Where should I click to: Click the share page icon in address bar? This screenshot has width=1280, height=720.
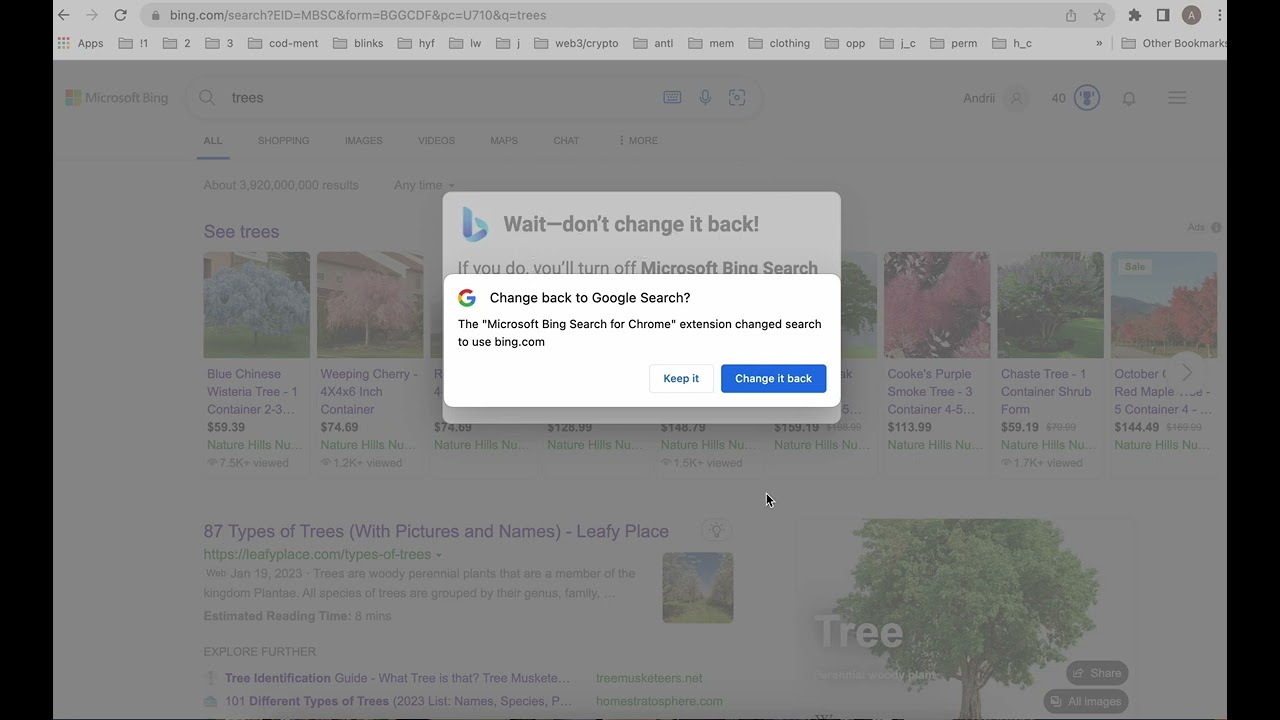pos(1071,15)
